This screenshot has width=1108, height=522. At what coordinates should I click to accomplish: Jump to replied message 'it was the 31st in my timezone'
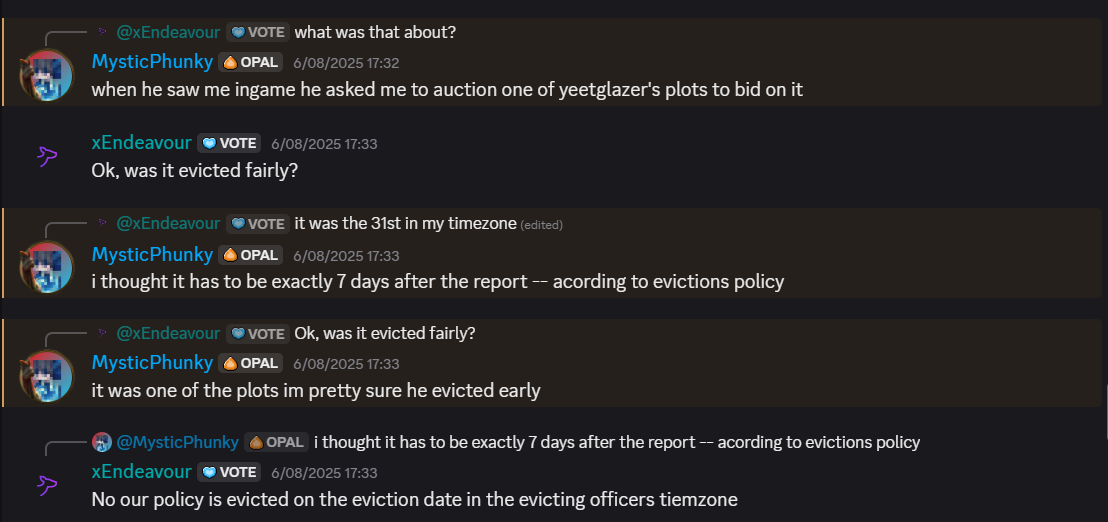406,224
